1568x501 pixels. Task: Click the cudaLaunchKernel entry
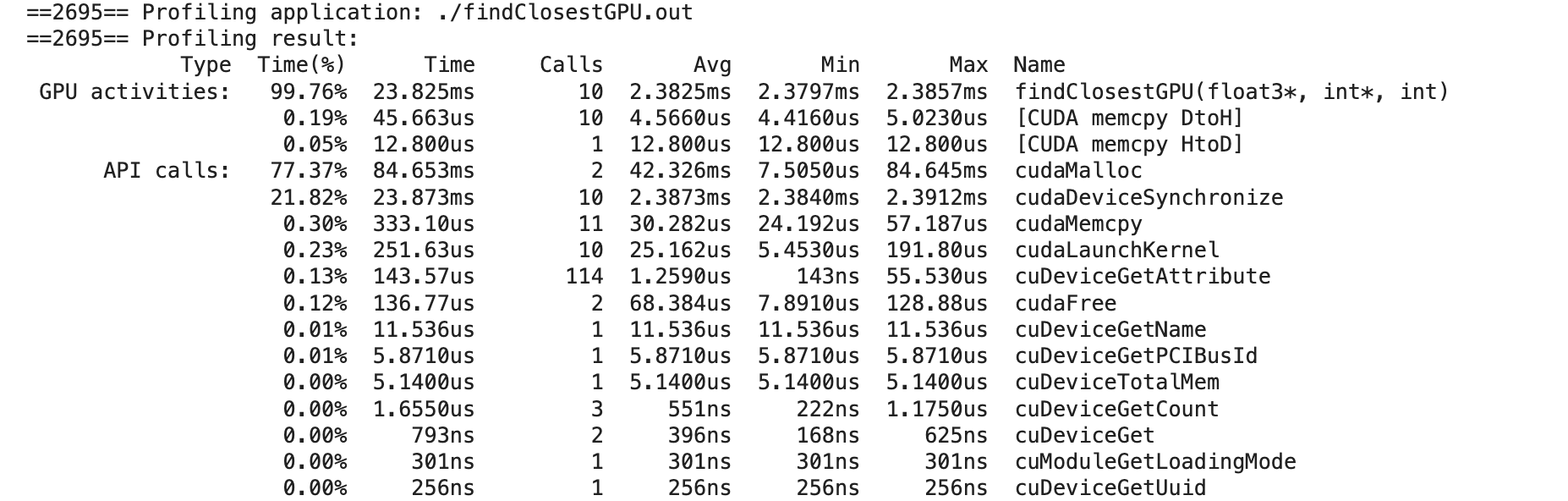[1116, 250]
